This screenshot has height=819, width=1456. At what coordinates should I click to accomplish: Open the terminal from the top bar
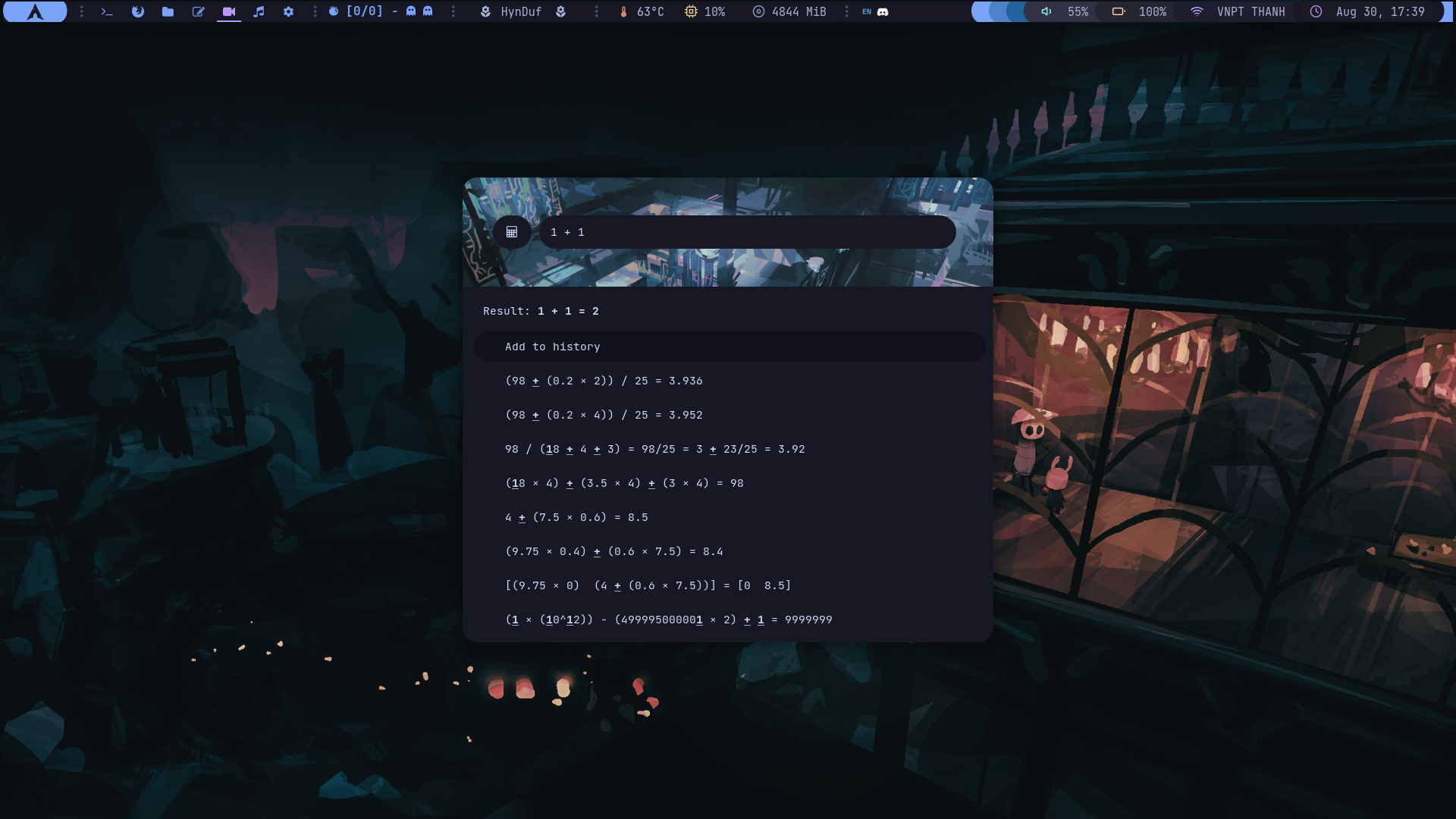pyautogui.click(x=107, y=11)
